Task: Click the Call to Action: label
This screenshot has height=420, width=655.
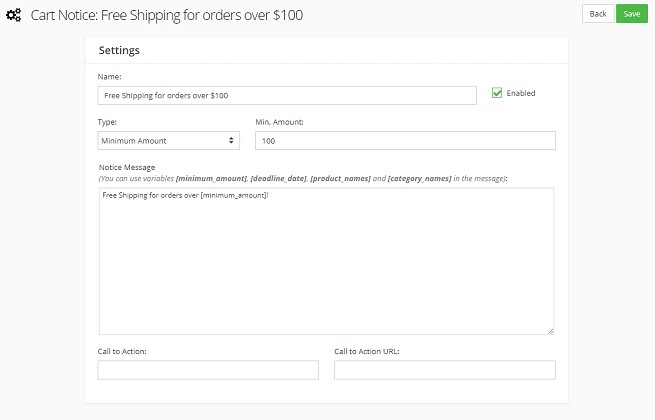Action: click(122, 351)
